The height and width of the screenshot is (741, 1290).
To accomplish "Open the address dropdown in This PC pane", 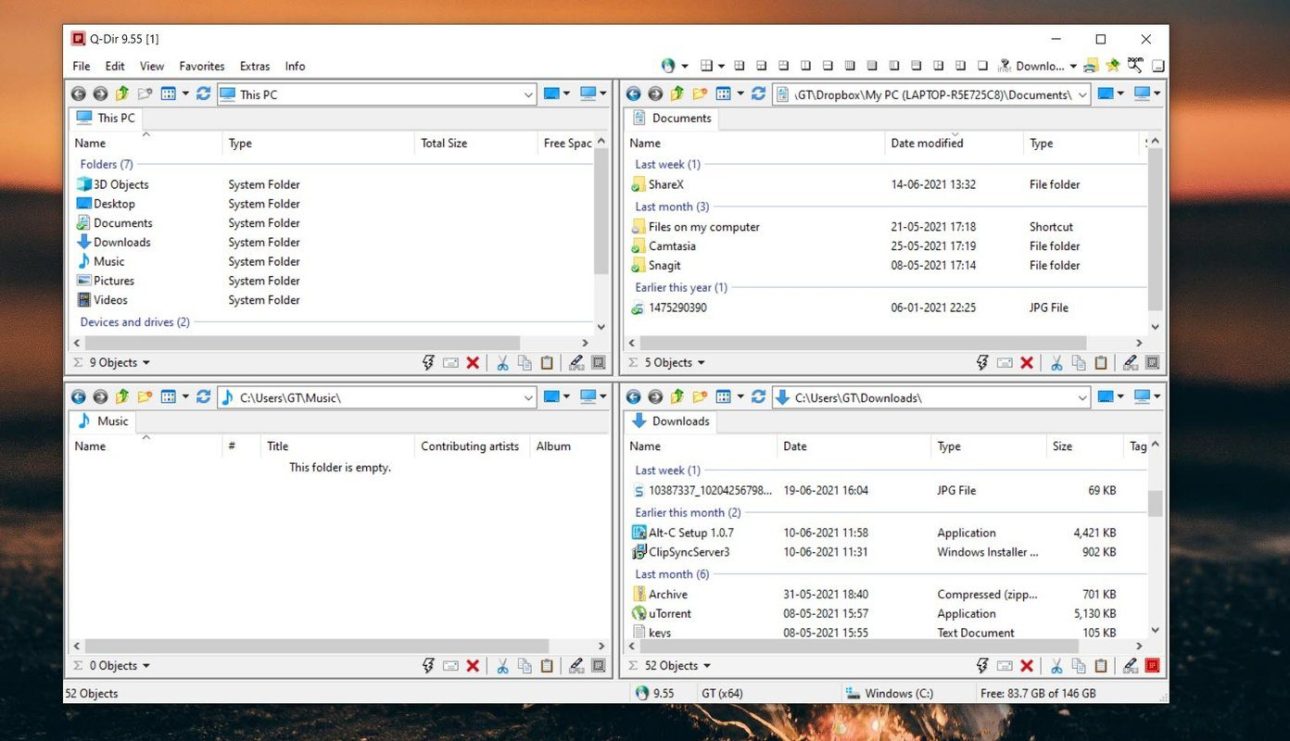I will coord(528,95).
